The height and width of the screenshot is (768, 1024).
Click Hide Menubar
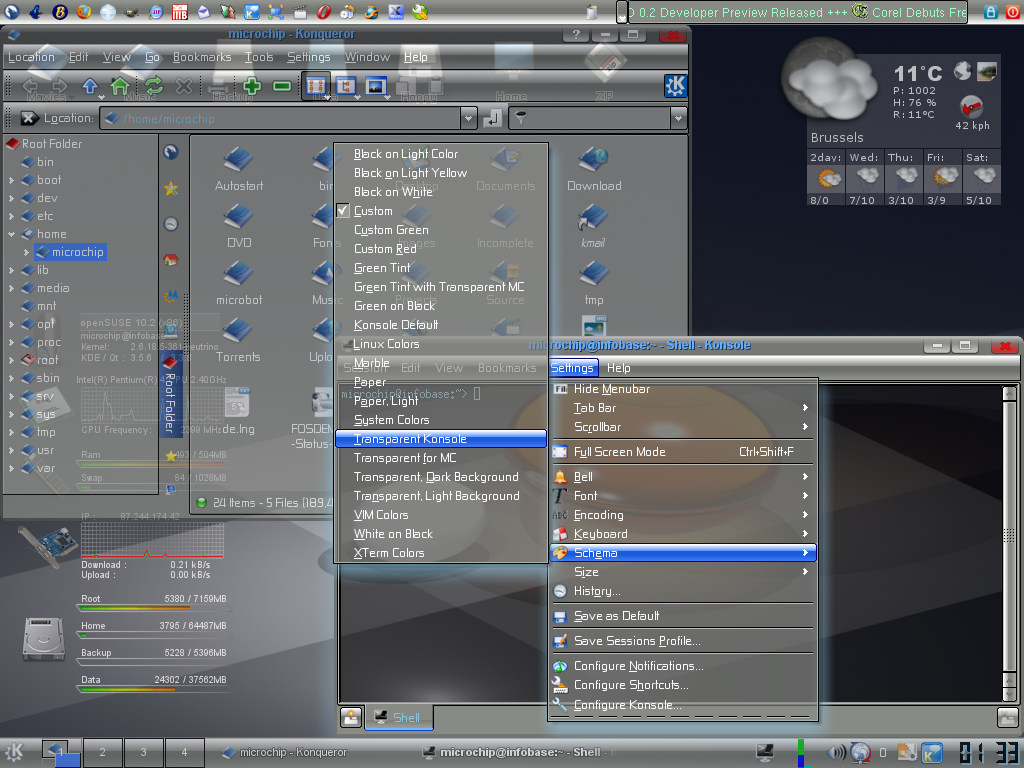coord(682,389)
